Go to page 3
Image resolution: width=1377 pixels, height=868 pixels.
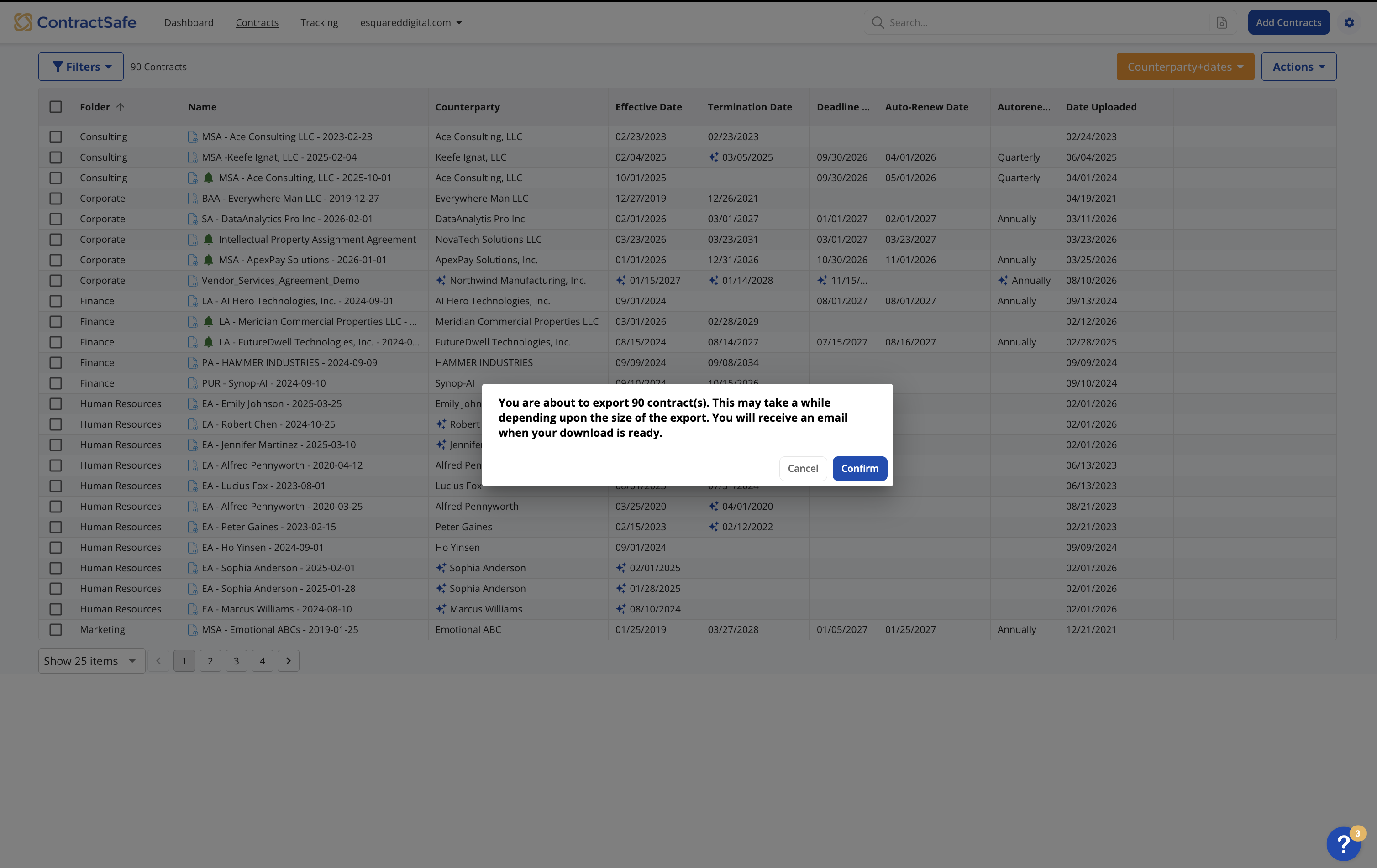point(236,661)
